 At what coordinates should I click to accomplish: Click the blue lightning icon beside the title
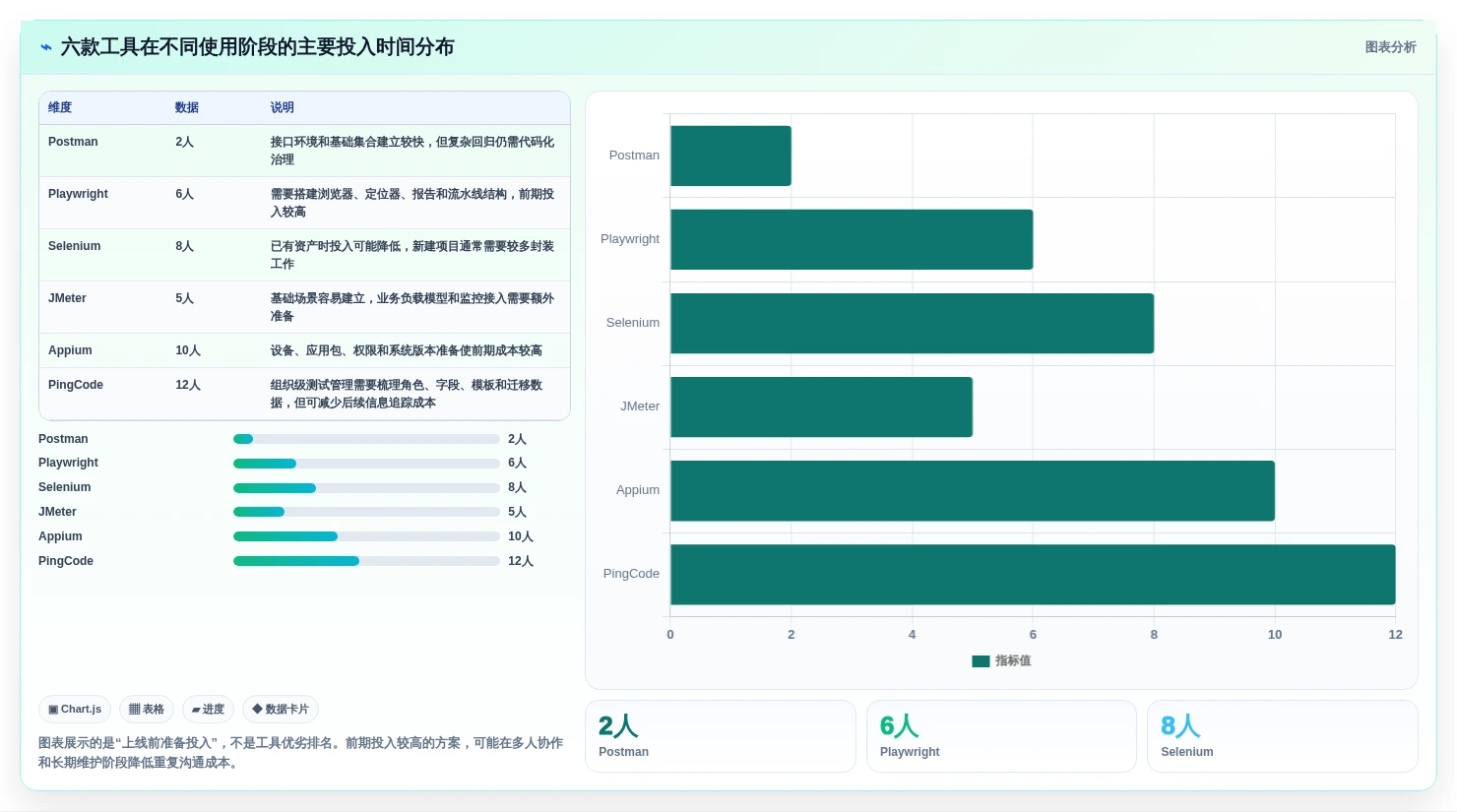[46, 47]
